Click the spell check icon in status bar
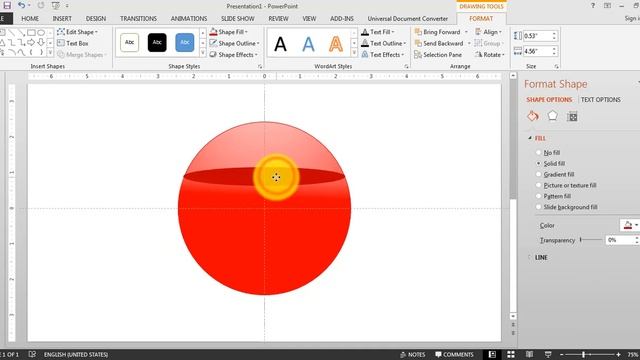The height and width of the screenshot is (360, 640). (32, 354)
